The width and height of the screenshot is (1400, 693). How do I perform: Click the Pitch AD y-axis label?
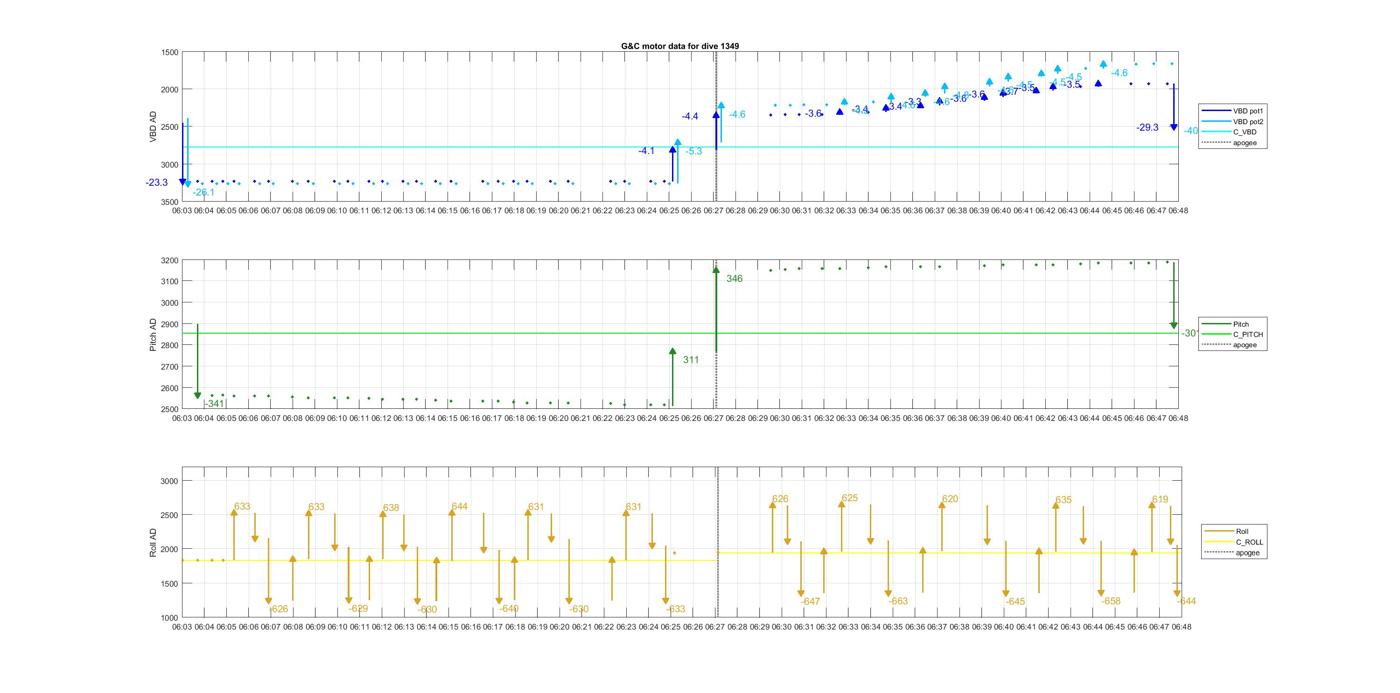coord(153,334)
